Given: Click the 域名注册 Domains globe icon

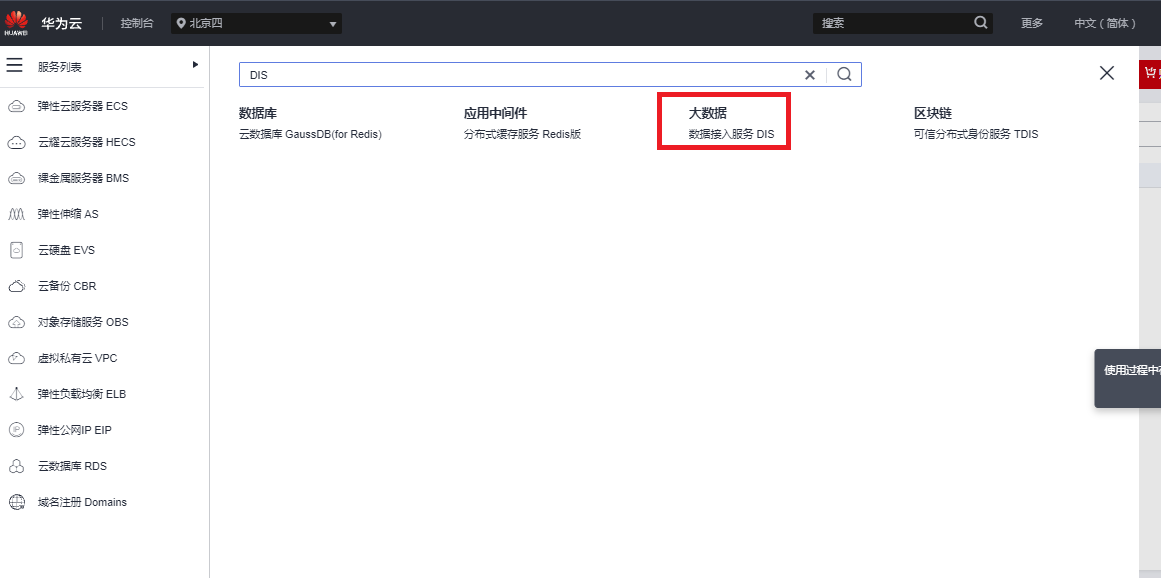Looking at the screenshot, I should 16,502.
